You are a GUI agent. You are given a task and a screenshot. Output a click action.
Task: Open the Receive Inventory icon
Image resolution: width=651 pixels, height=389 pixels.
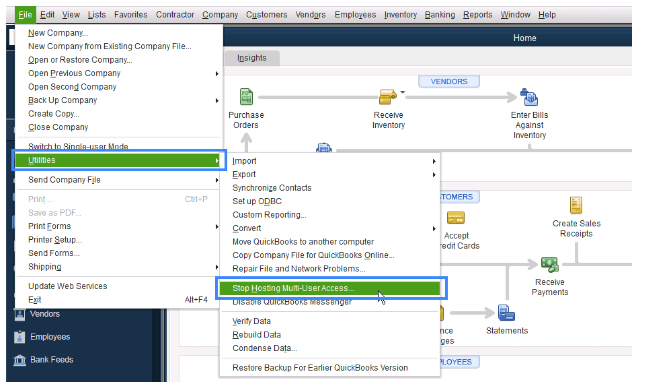click(x=387, y=97)
